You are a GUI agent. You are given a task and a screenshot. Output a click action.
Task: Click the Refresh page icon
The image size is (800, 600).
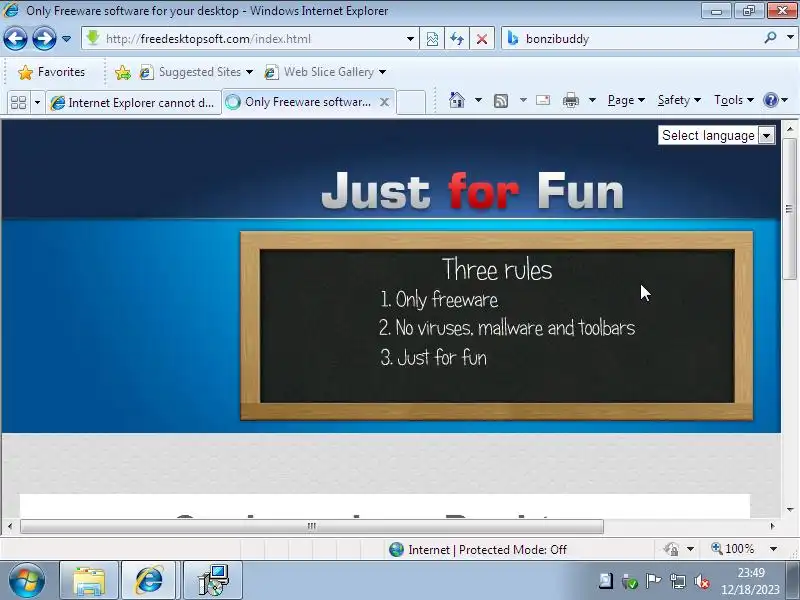457,39
